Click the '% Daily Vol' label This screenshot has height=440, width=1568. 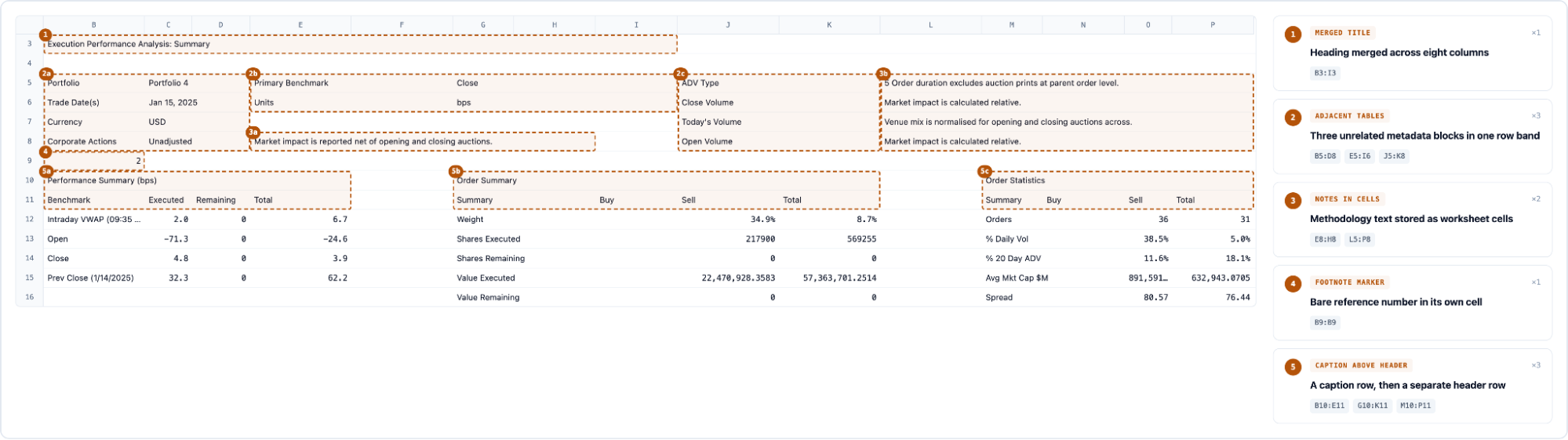coord(1007,239)
